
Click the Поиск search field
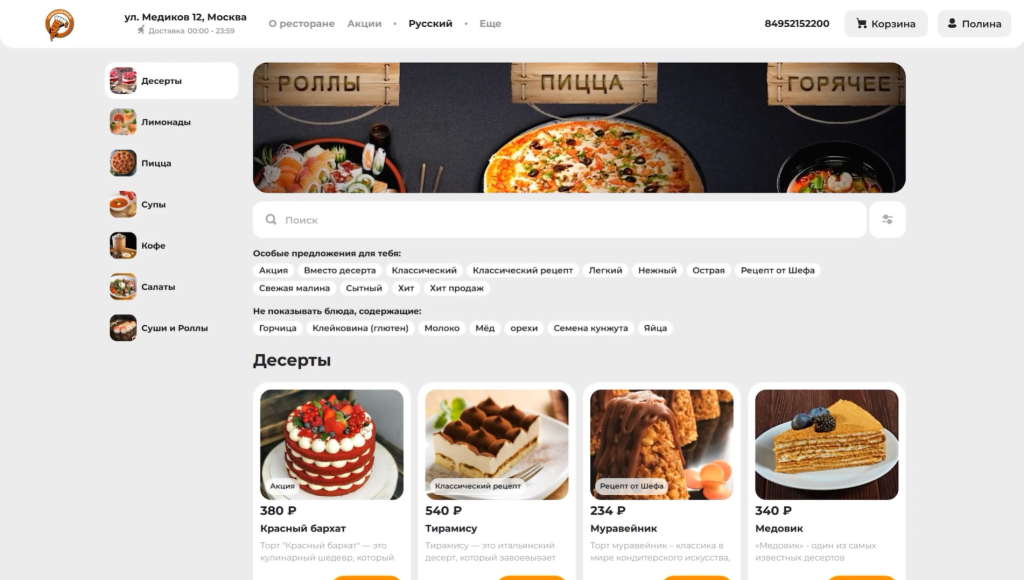tap(560, 219)
